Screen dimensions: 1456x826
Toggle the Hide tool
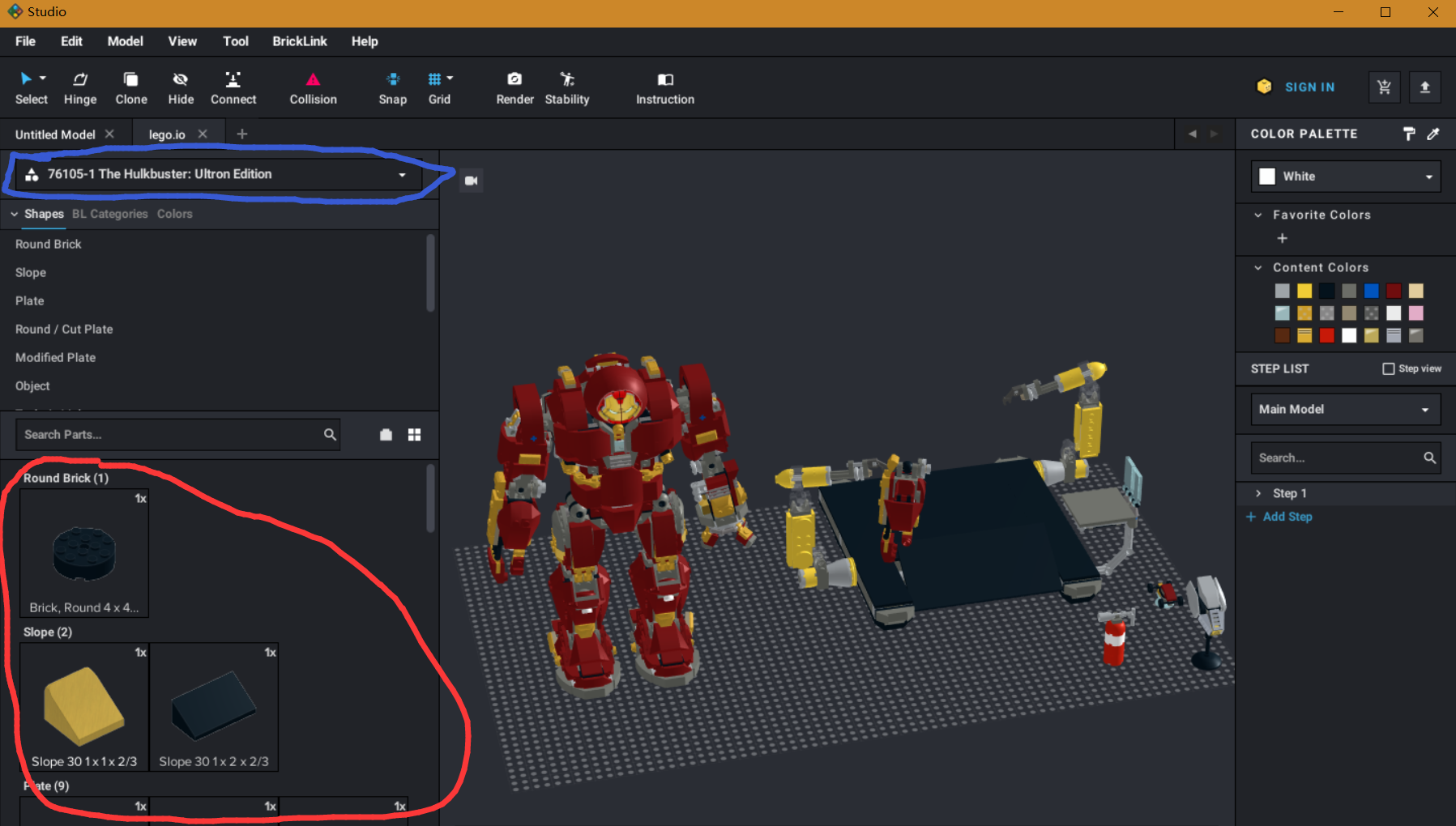click(x=181, y=87)
